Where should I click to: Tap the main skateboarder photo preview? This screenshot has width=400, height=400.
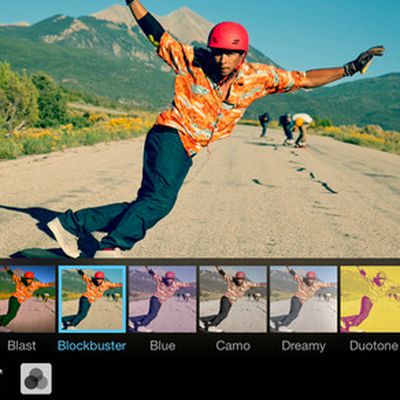click(200, 129)
